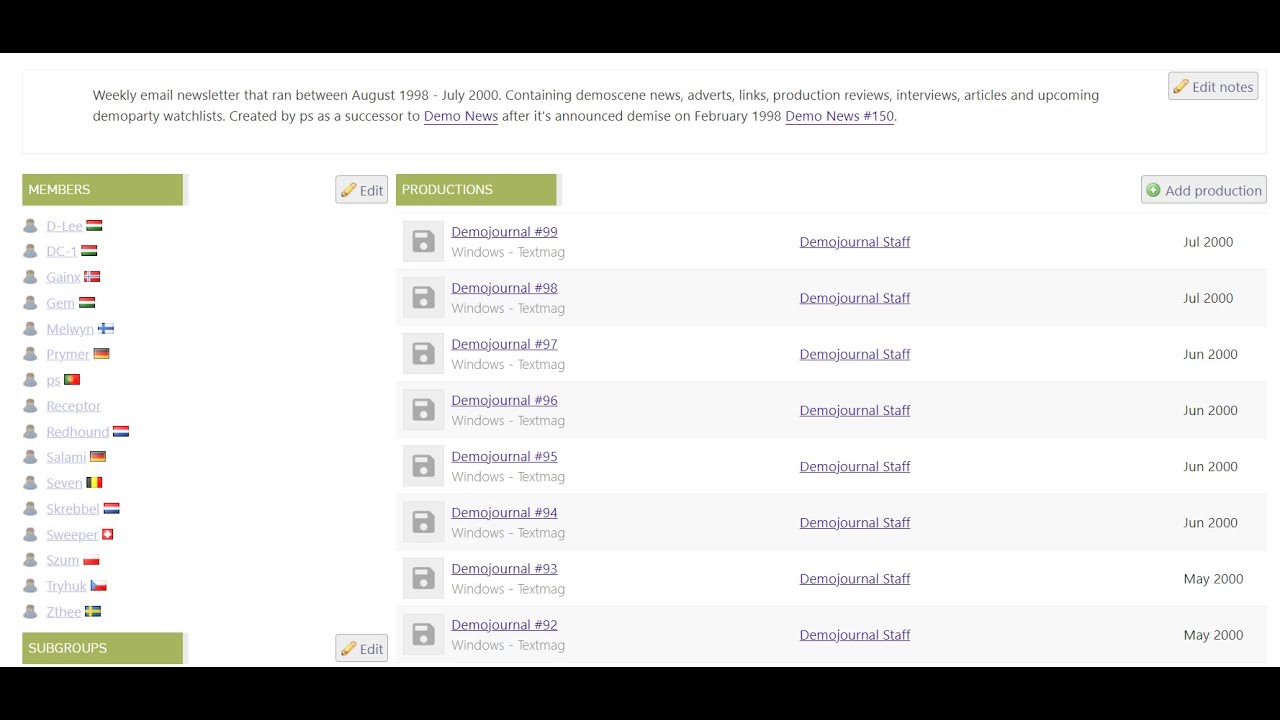Viewport: 1280px width, 720px height.
Task: Click the Edit notes button
Action: point(1213,87)
